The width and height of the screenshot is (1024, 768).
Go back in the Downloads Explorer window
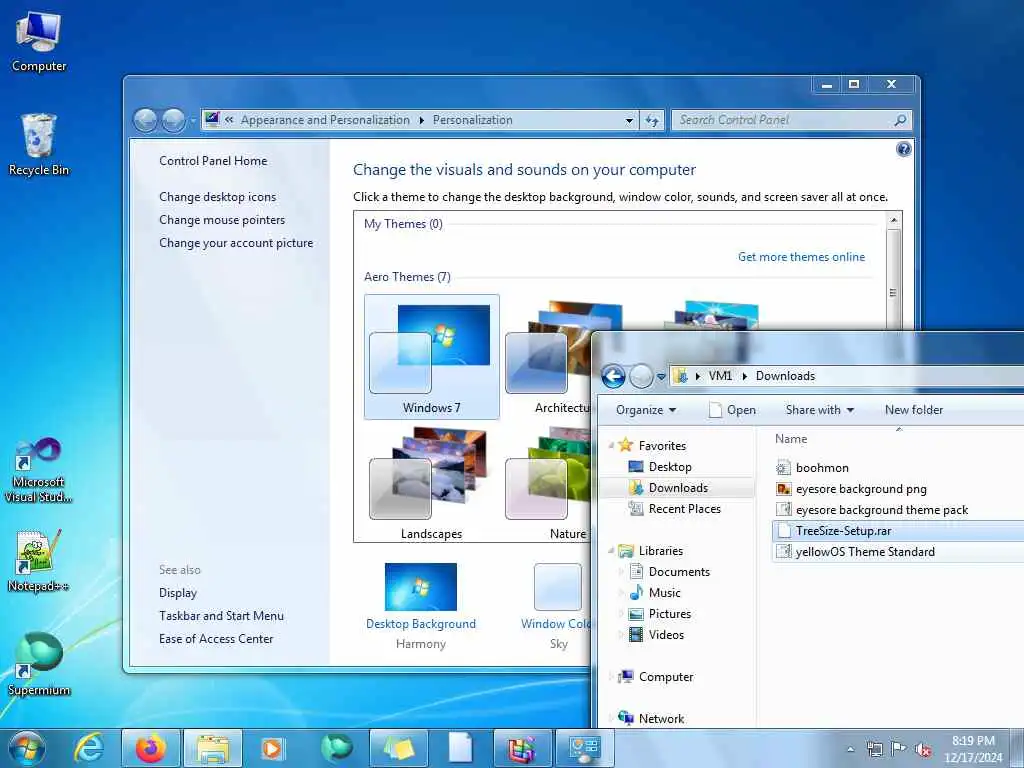point(613,376)
